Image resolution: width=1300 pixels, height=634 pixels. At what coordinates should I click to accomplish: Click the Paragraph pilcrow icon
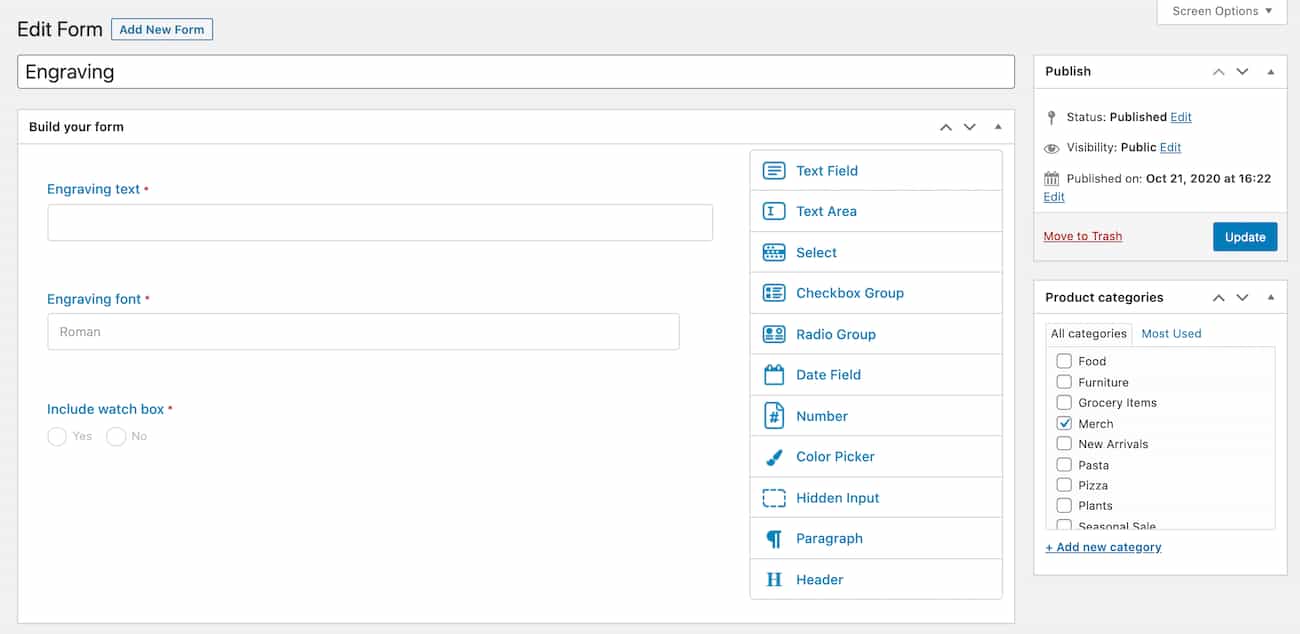(x=774, y=539)
